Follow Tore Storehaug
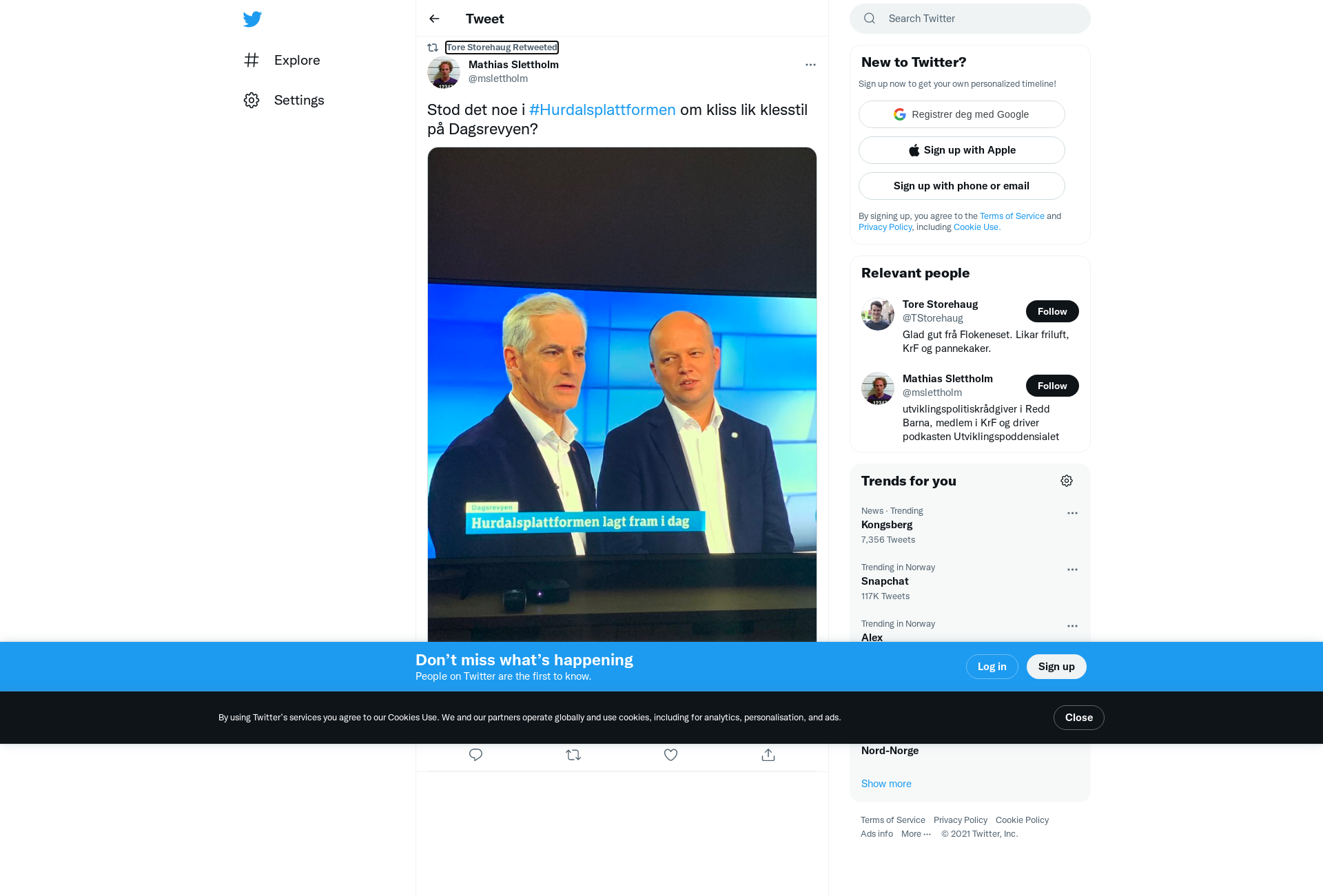 click(1052, 311)
